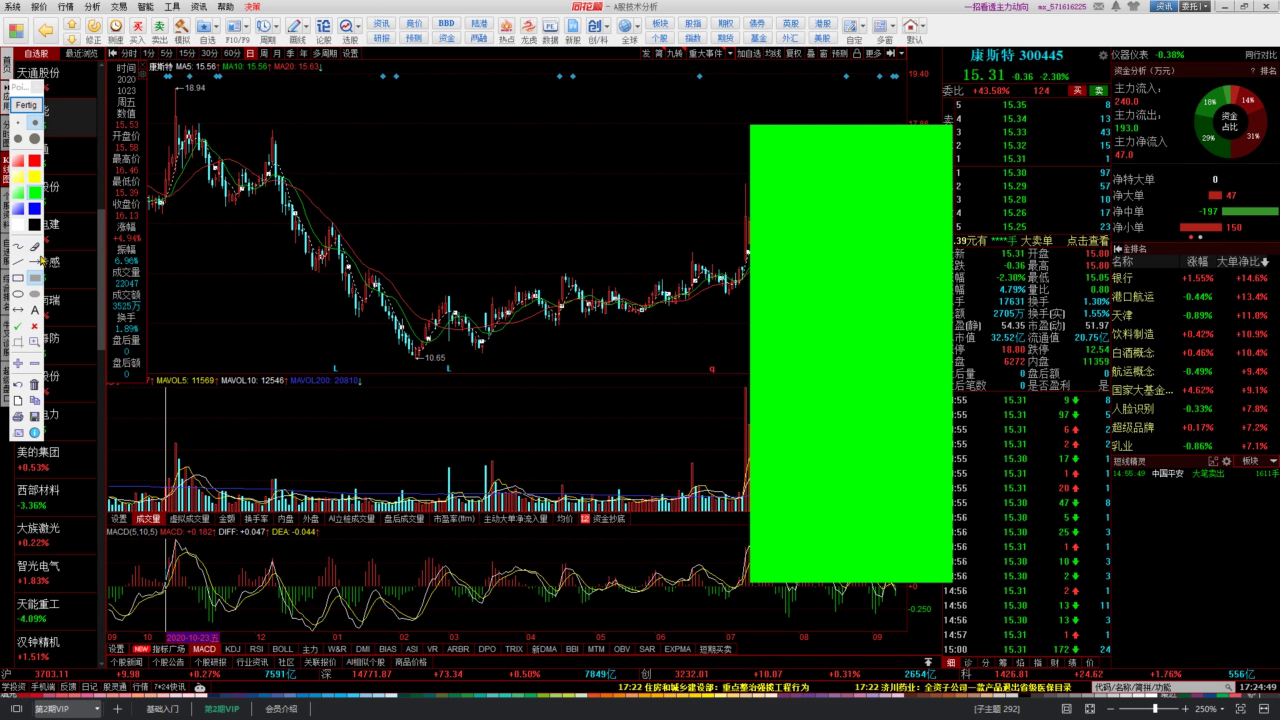
Task: Expand the 选股 stock picker dropdown arrow
Action: coord(358,25)
